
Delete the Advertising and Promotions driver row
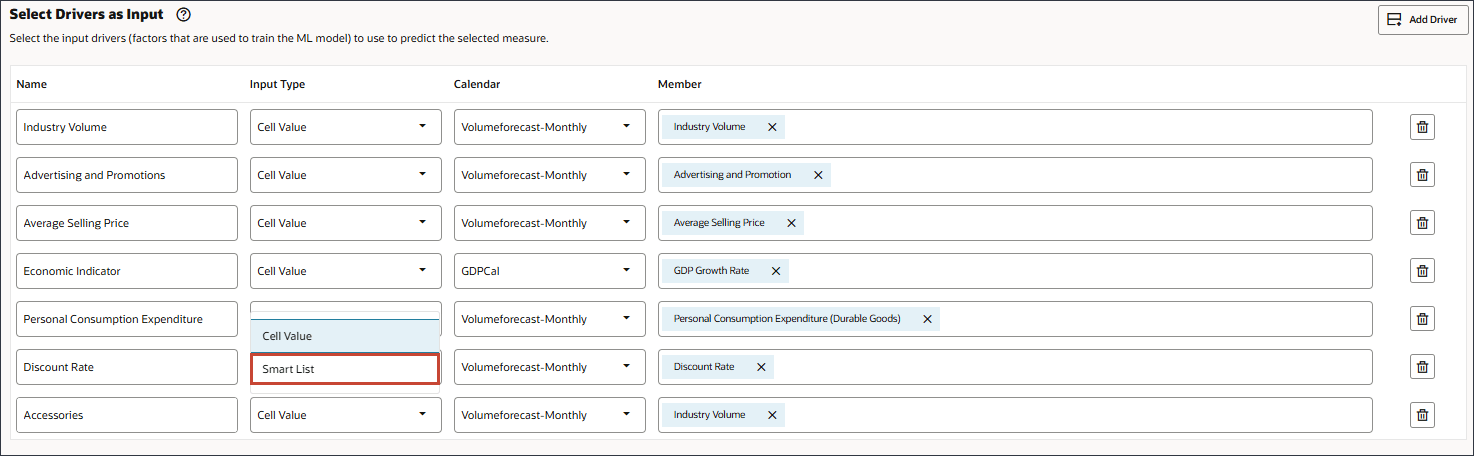tap(1422, 175)
